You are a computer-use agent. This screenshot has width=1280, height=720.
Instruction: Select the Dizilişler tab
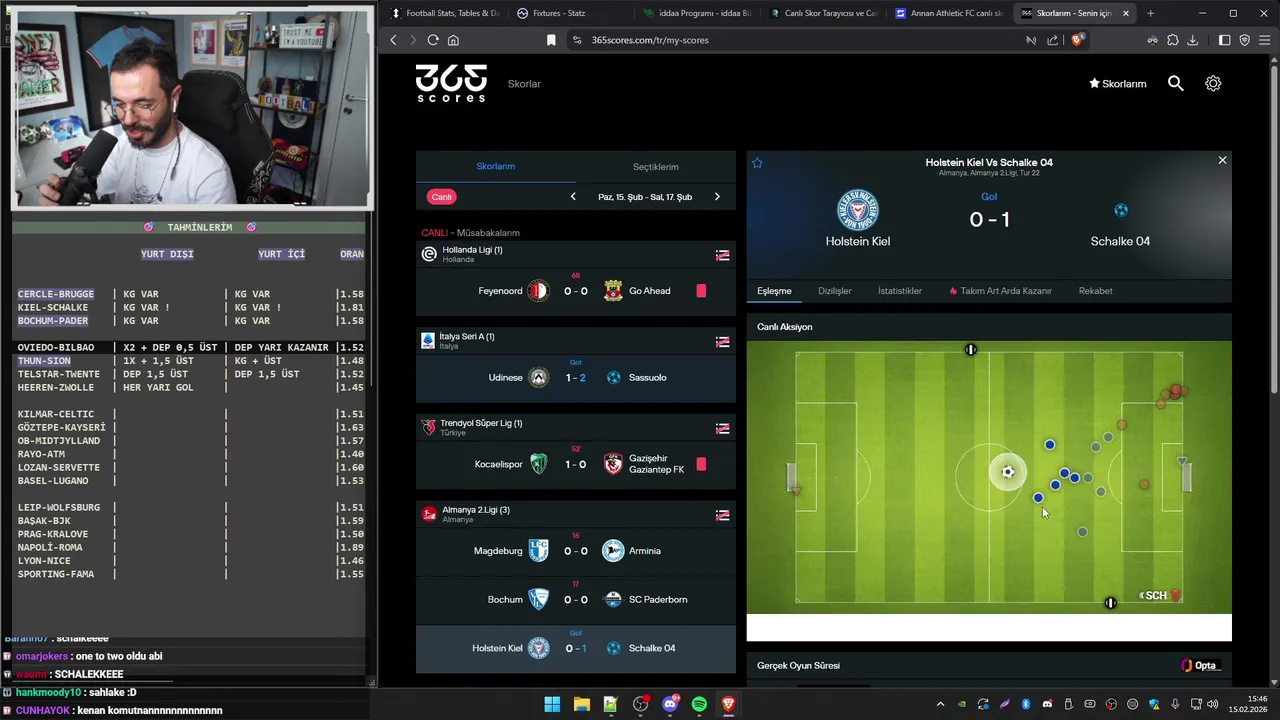click(x=835, y=291)
